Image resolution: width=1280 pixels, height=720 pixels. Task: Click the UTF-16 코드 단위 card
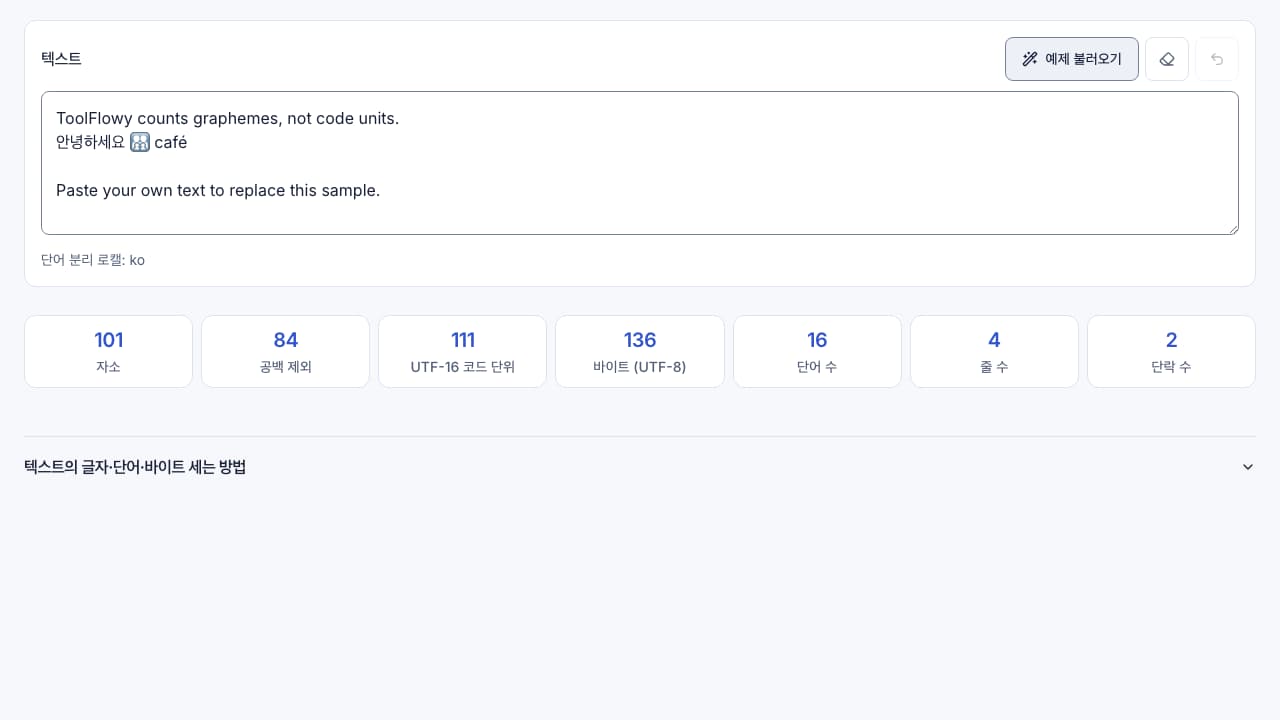click(x=463, y=351)
